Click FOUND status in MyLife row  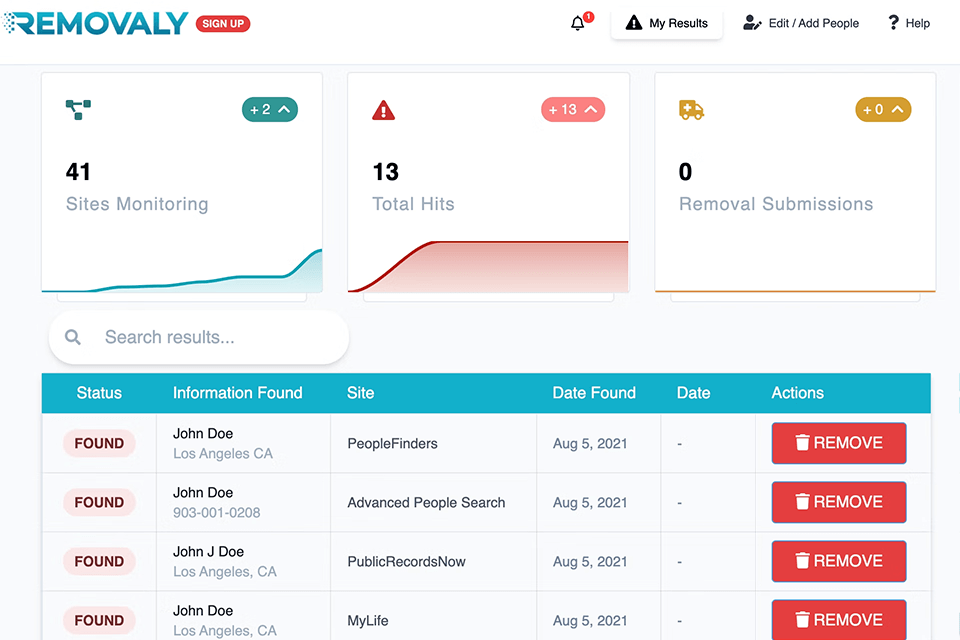[99, 620]
